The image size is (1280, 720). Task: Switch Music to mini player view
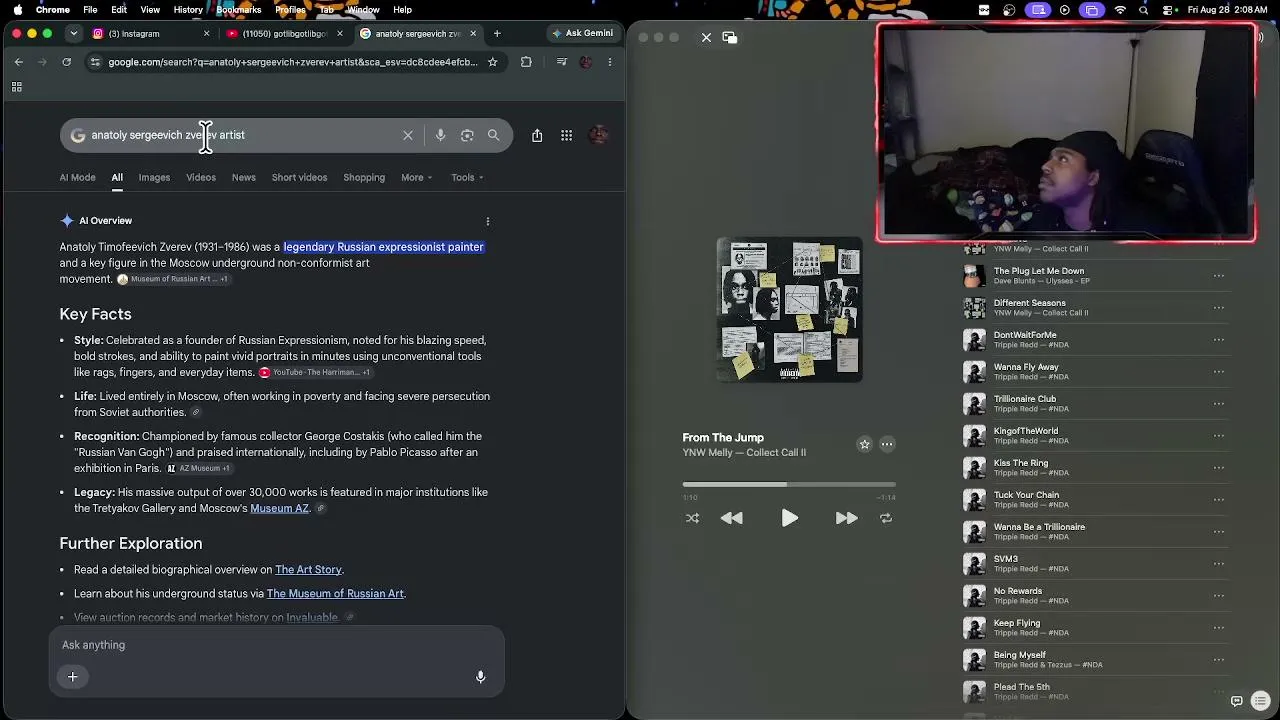[730, 37]
